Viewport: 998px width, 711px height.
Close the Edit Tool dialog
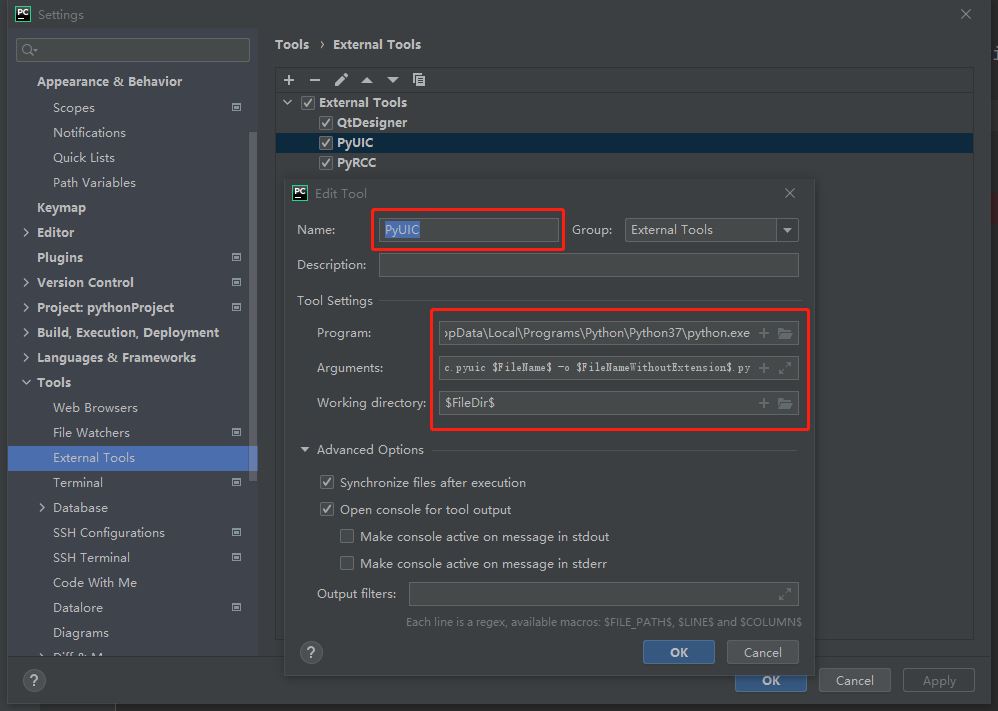[x=790, y=193]
